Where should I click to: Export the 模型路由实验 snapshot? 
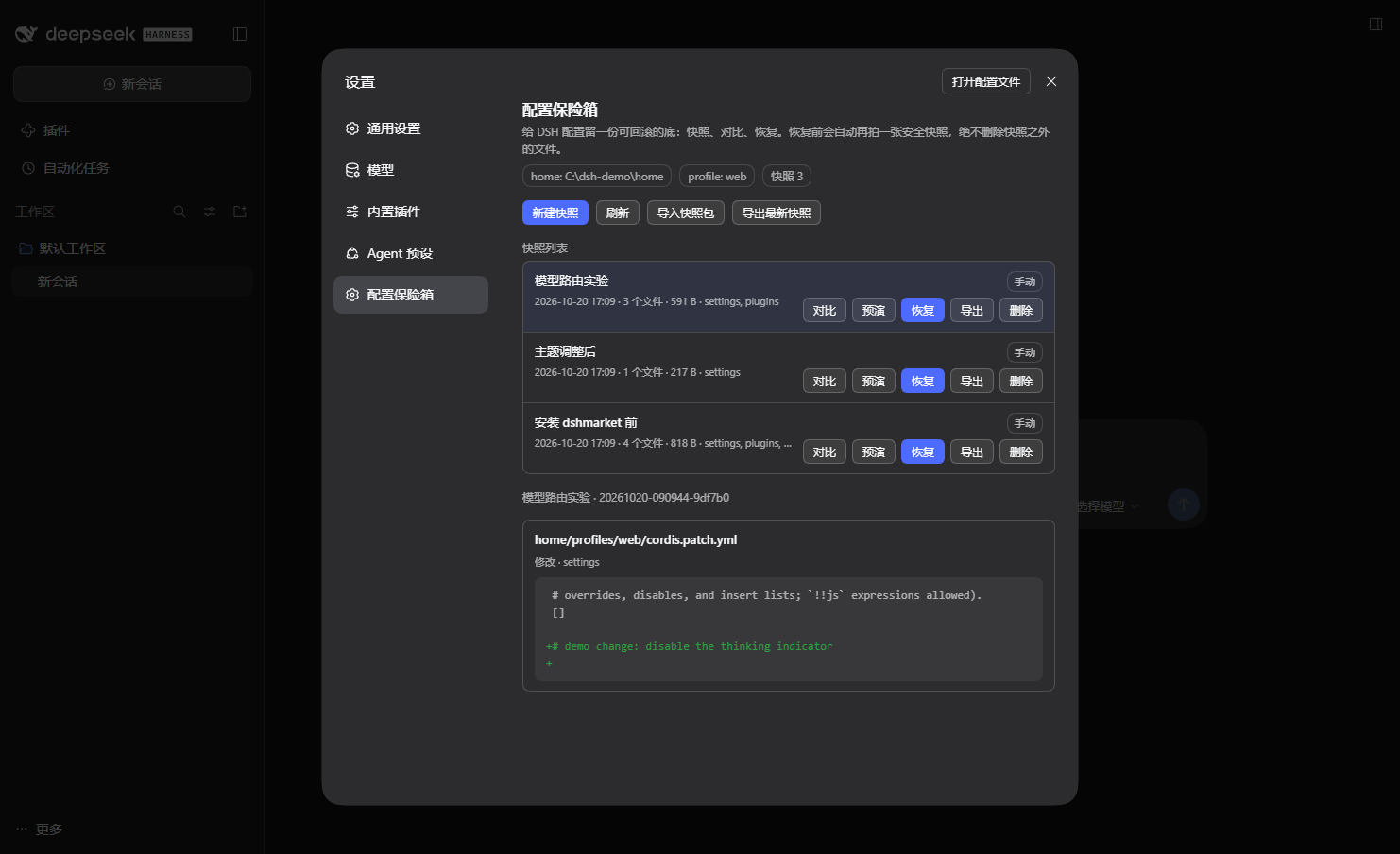click(972, 310)
